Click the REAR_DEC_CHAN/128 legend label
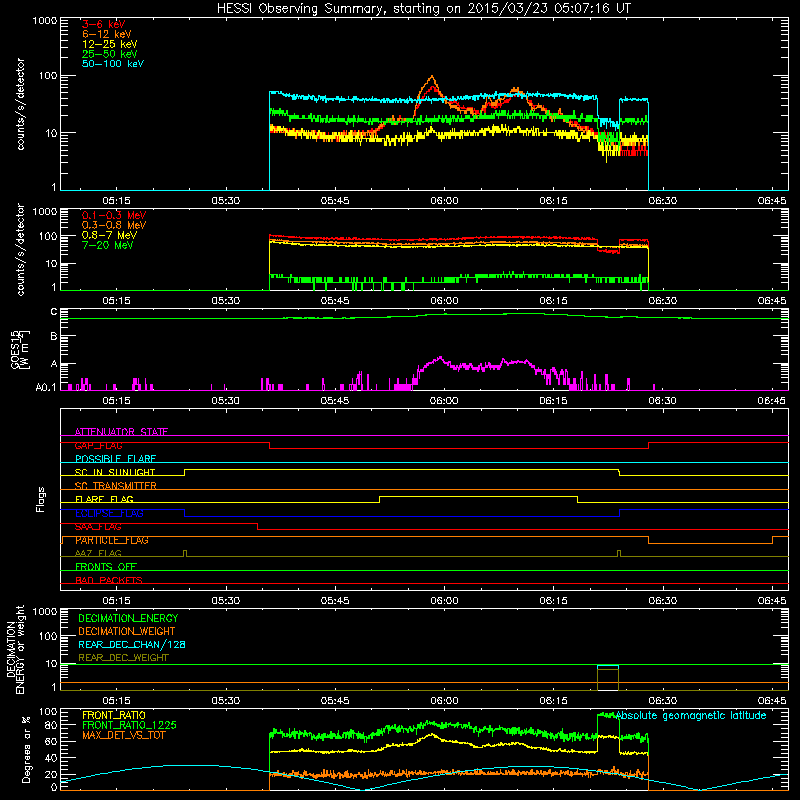This screenshot has width=800, height=800. [132, 644]
